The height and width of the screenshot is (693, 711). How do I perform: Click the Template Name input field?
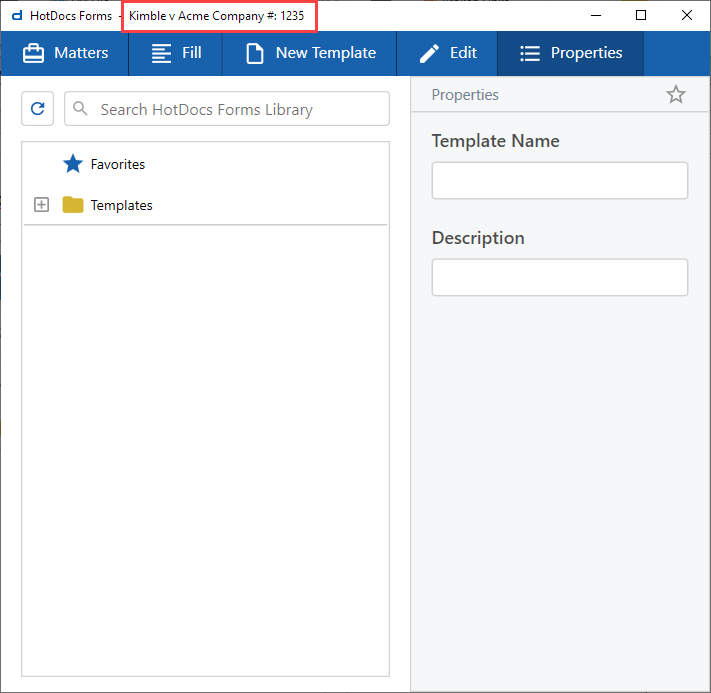pos(560,180)
